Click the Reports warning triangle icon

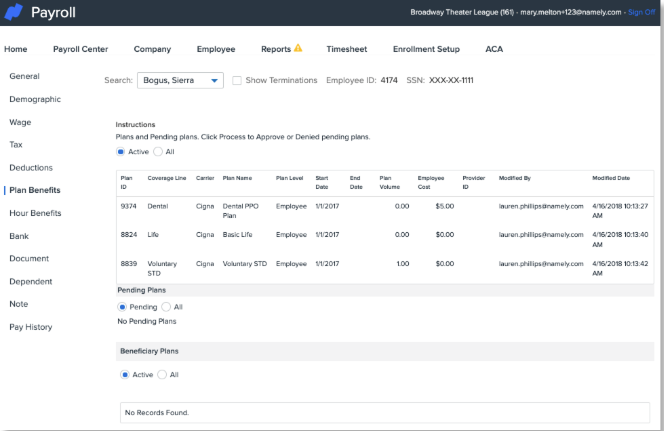(x=298, y=48)
